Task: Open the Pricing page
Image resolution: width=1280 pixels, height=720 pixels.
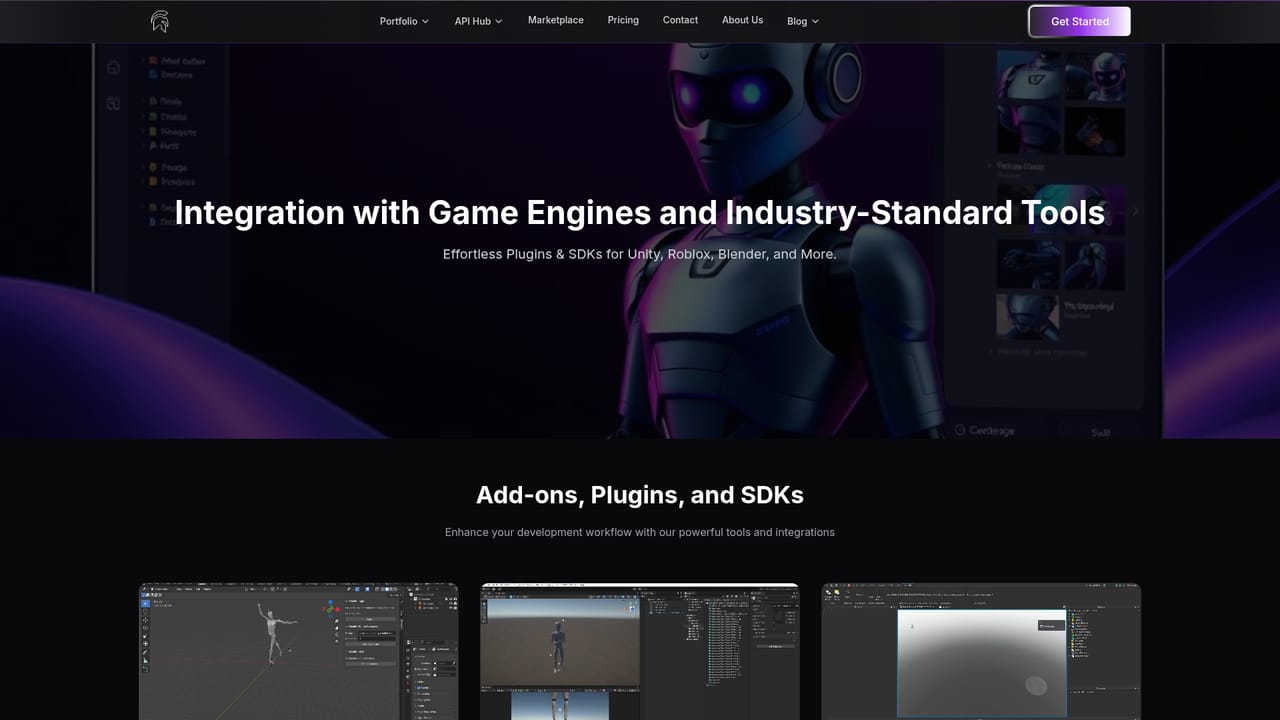Action: point(623,20)
